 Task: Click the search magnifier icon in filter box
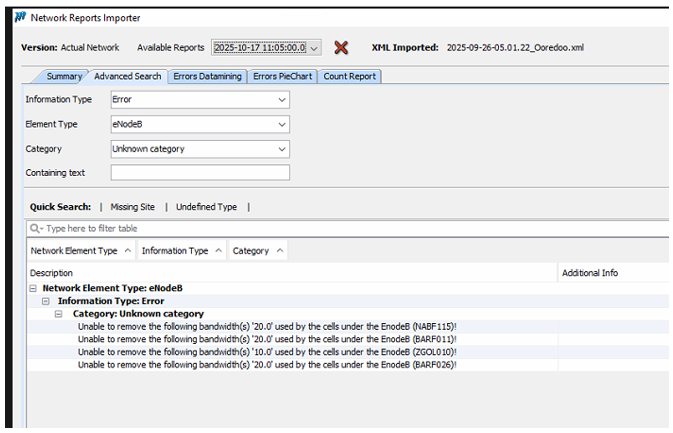click(35, 229)
